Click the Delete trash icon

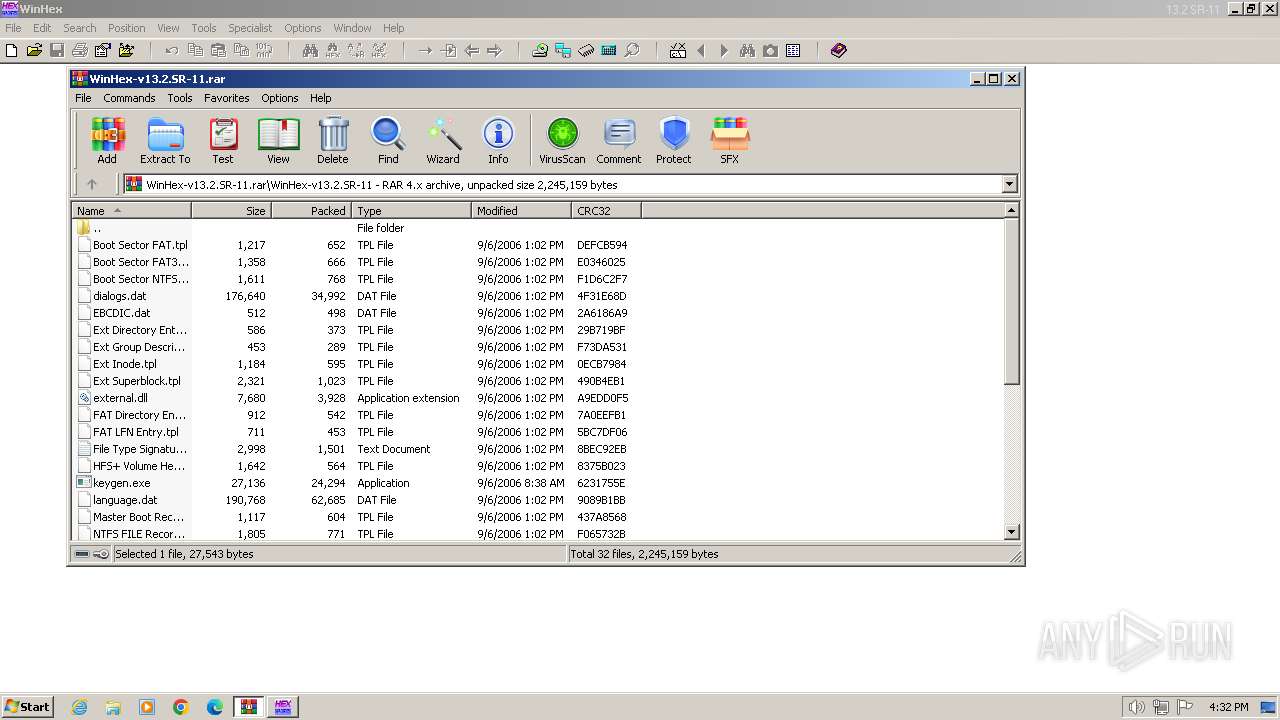pyautogui.click(x=333, y=140)
